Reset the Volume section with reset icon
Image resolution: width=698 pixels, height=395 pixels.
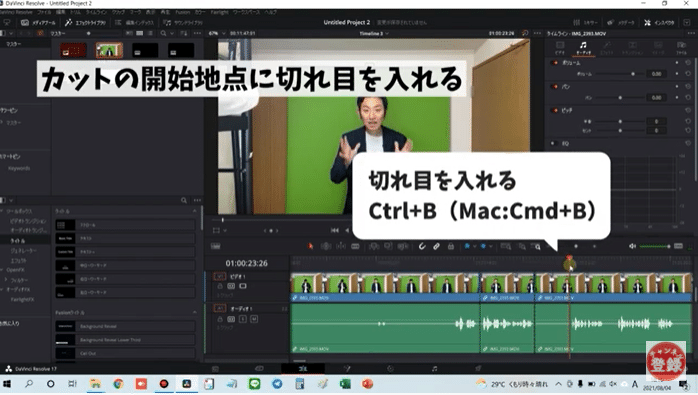pos(688,63)
